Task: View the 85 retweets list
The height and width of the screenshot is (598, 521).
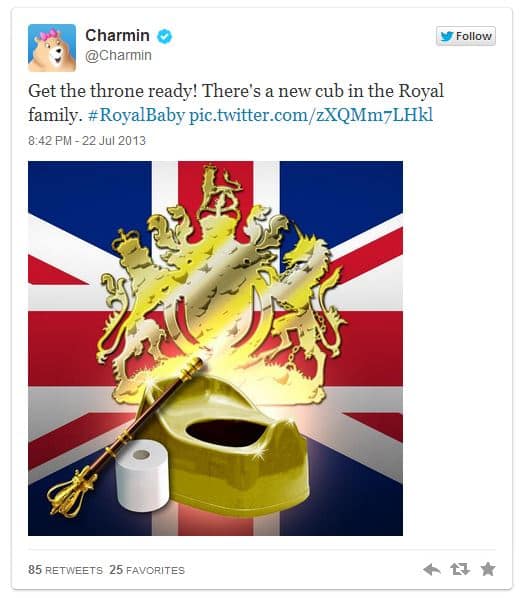Action: pos(65,570)
